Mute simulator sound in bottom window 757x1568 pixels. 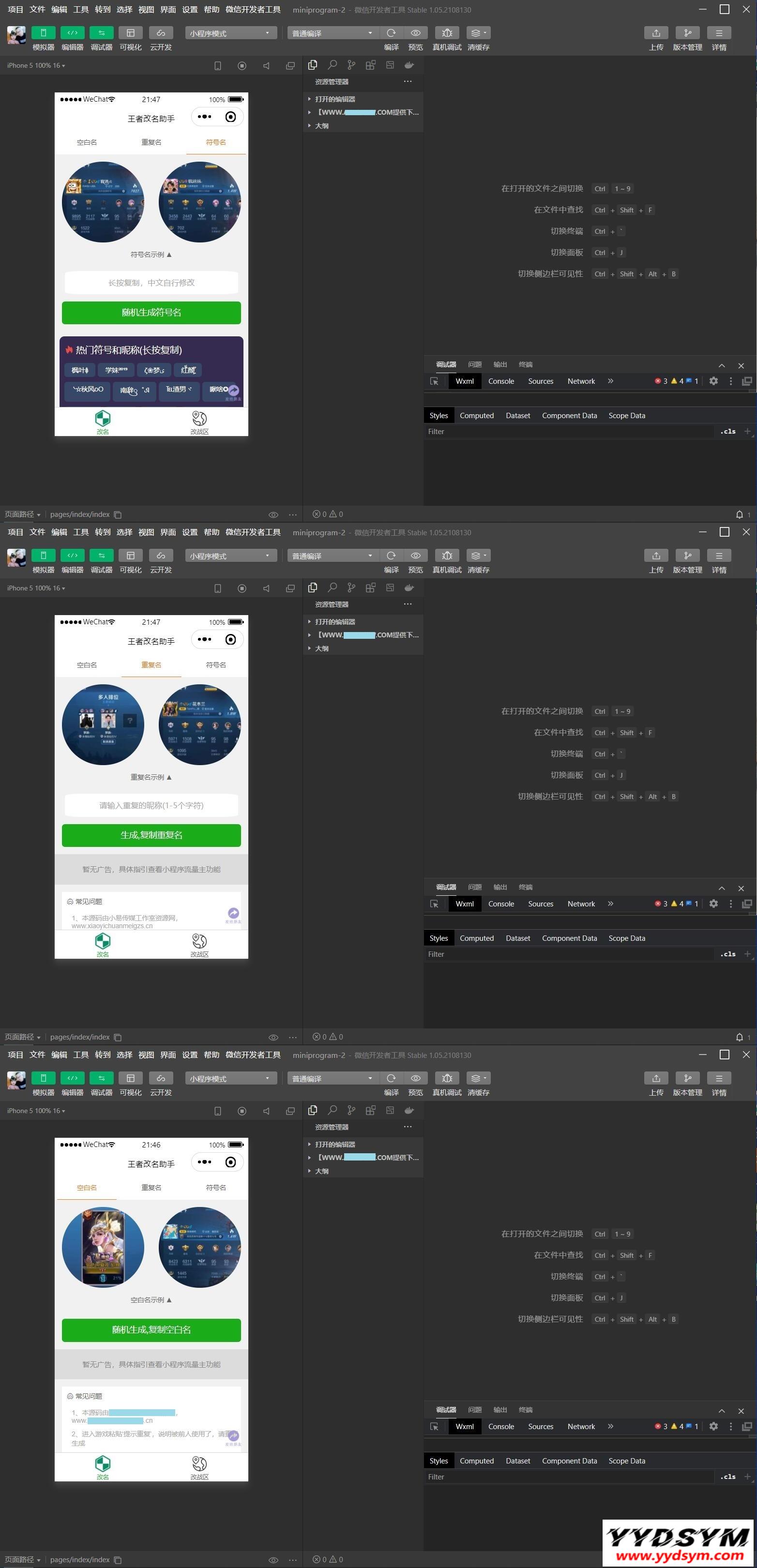pyautogui.click(x=266, y=1111)
